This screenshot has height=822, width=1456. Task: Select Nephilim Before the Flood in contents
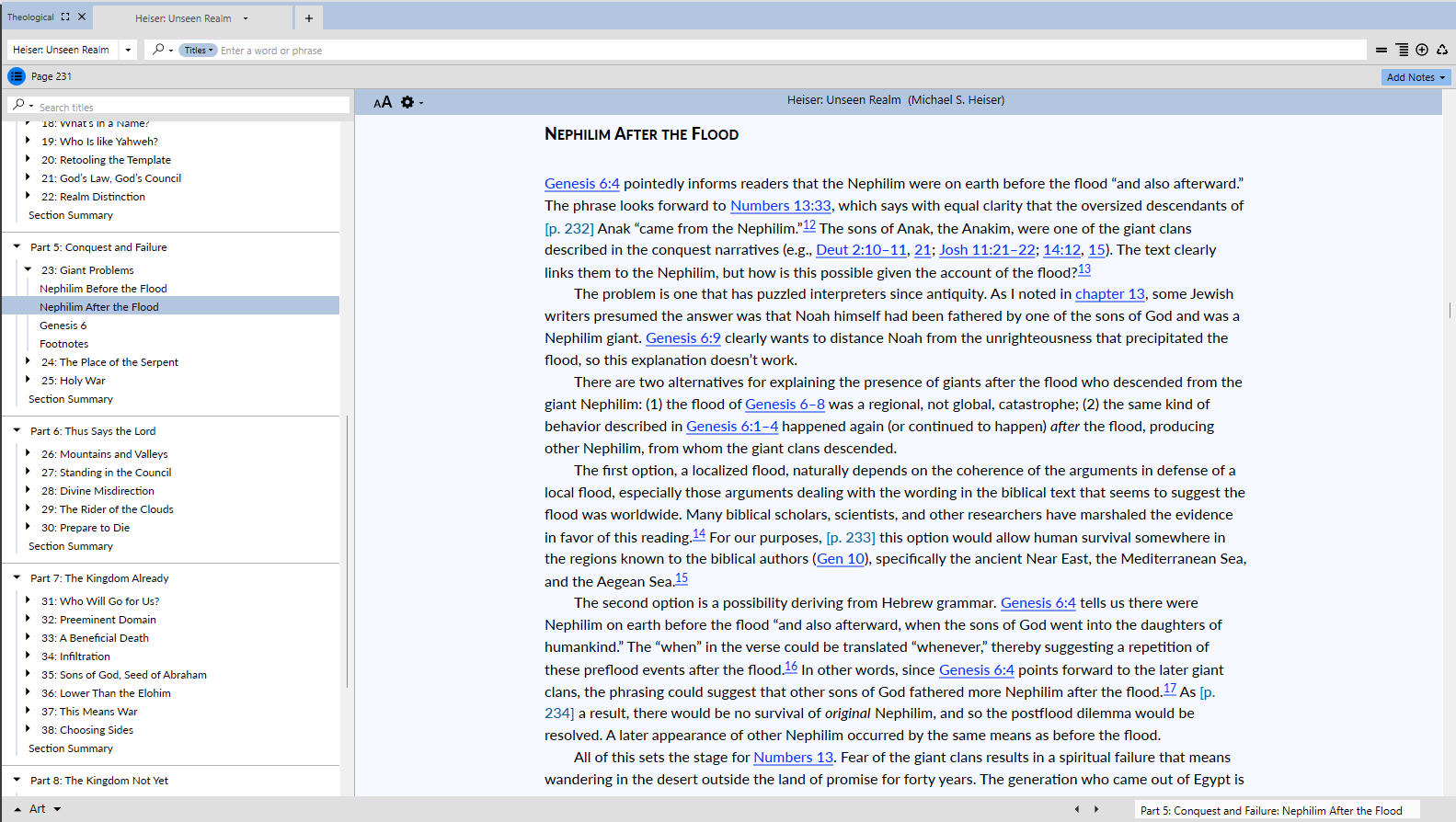coord(103,289)
